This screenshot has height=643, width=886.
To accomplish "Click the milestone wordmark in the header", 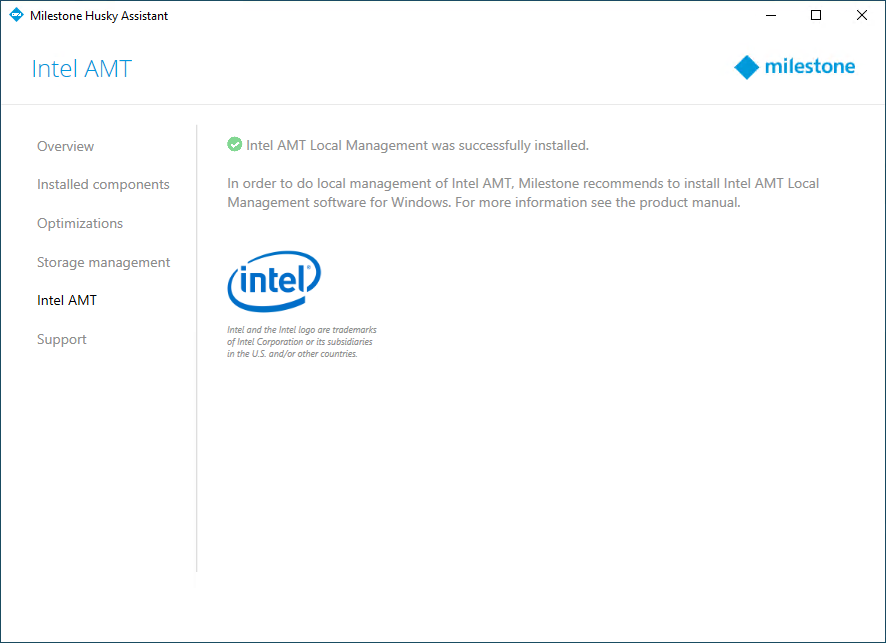I will coord(809,67).
